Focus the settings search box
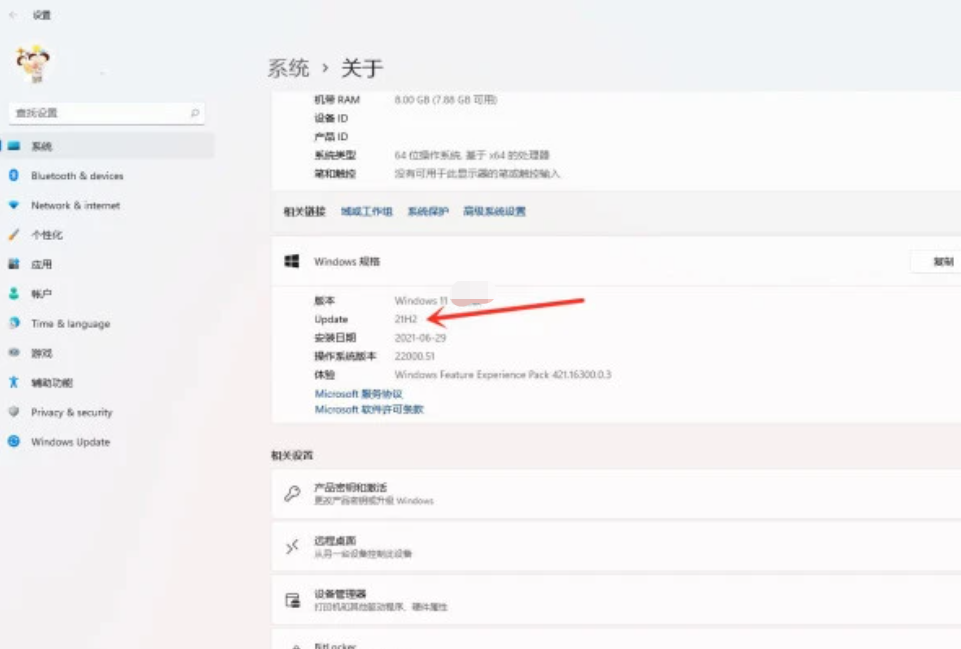Screen dimensions: 961x649 pos(107,113)
